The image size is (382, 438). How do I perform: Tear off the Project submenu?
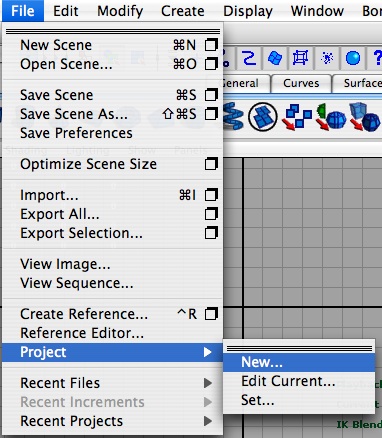click(299, 349)
